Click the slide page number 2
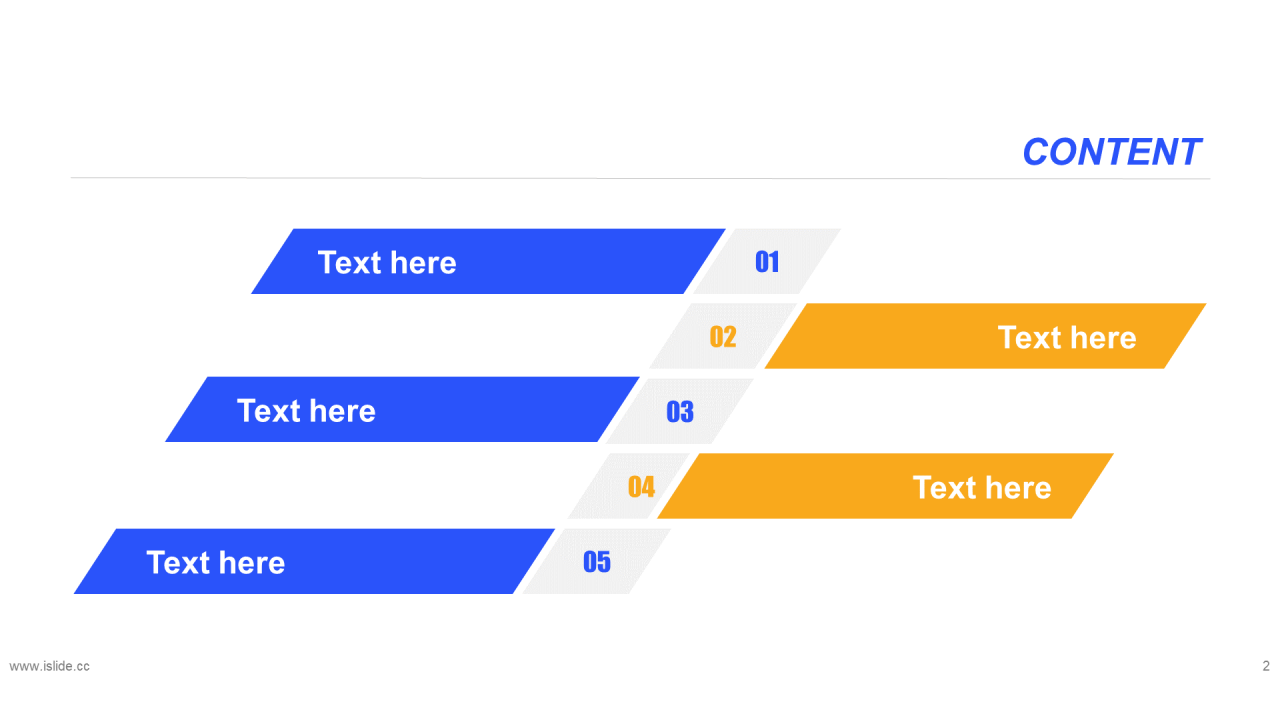Image resolution: width=1280 pixels, height=720 pixels. click(1266, 666)
